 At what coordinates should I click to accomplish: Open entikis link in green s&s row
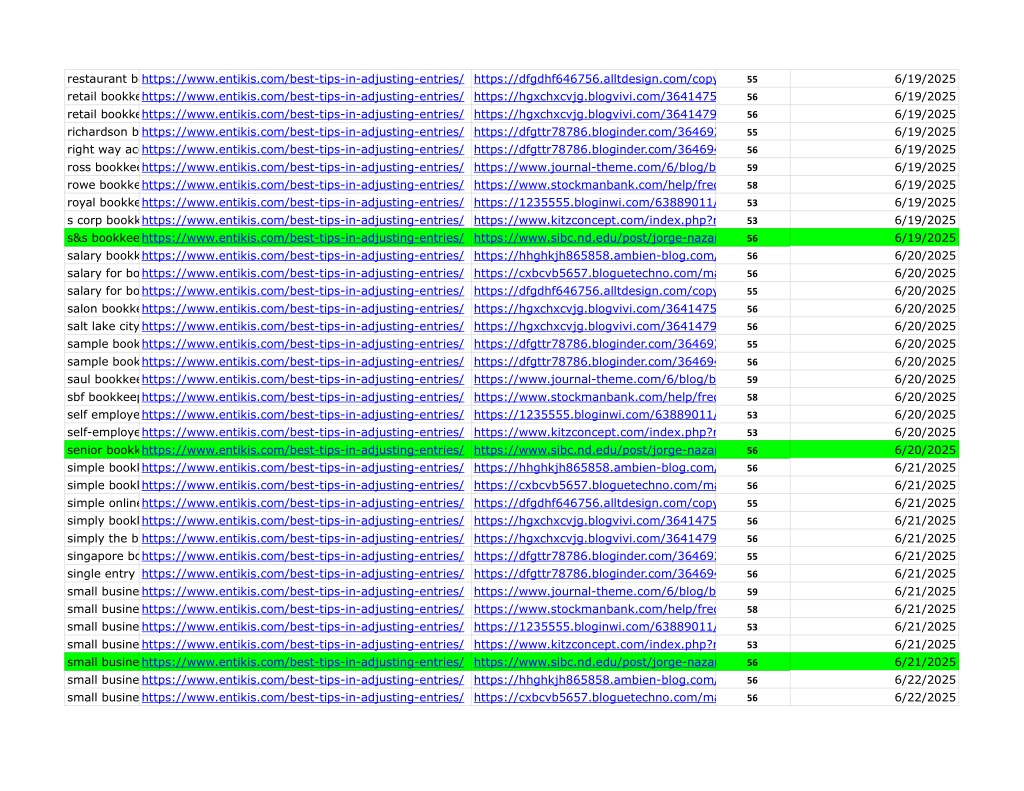pyautogui.click(x=302, y=238)
